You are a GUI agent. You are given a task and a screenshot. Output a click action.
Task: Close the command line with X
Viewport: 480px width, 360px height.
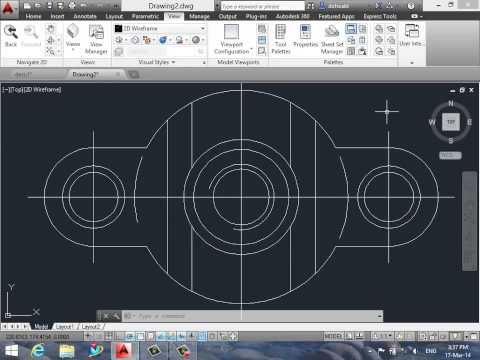pos(106,316)
